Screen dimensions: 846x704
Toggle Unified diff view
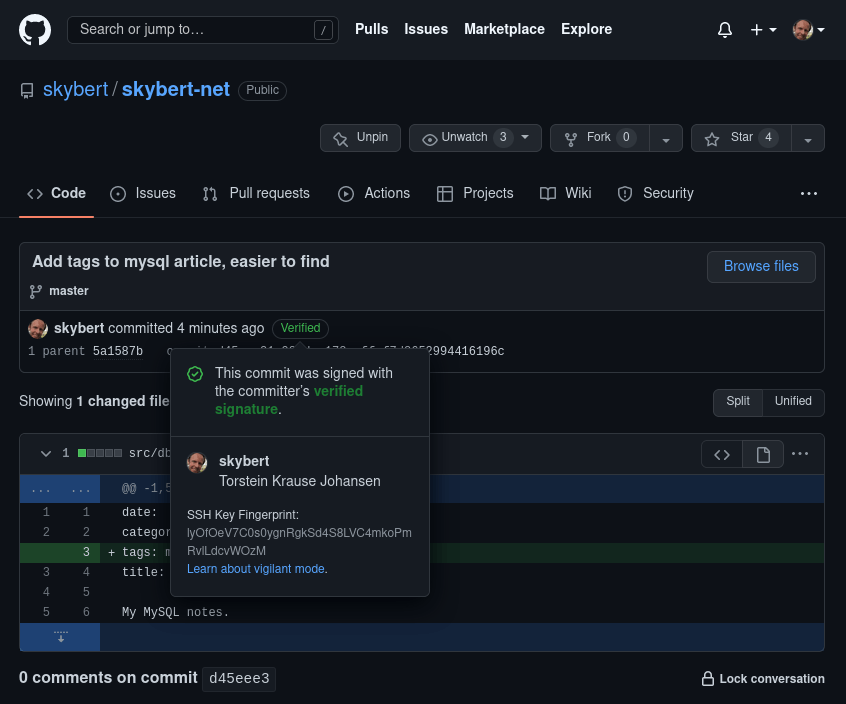click(x=793, y=401)
